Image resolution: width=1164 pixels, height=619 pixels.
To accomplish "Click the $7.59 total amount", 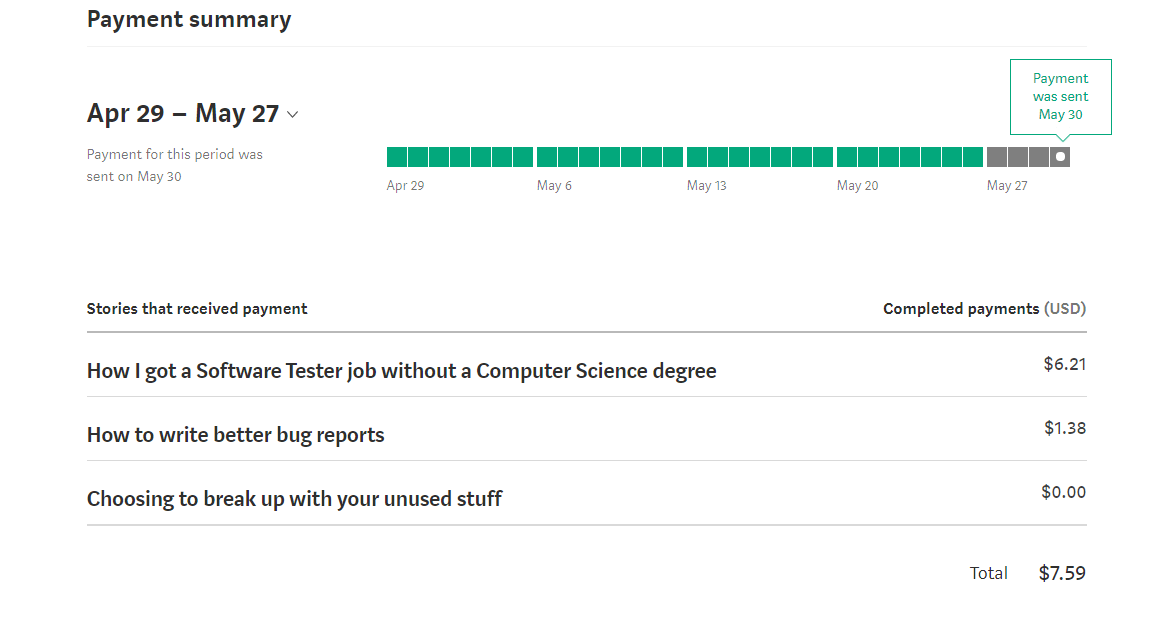I will click(x=1062, y=574).
